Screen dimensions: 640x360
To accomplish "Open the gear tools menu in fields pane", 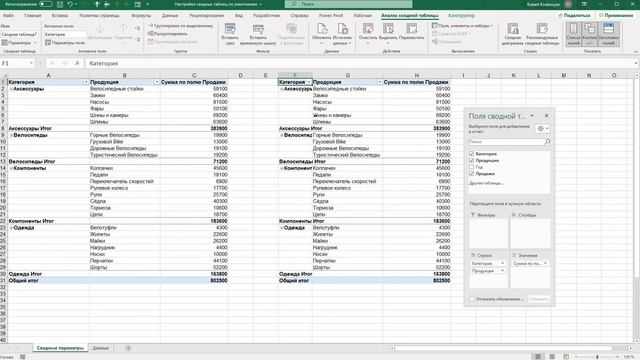I will [x=542, y=129].
